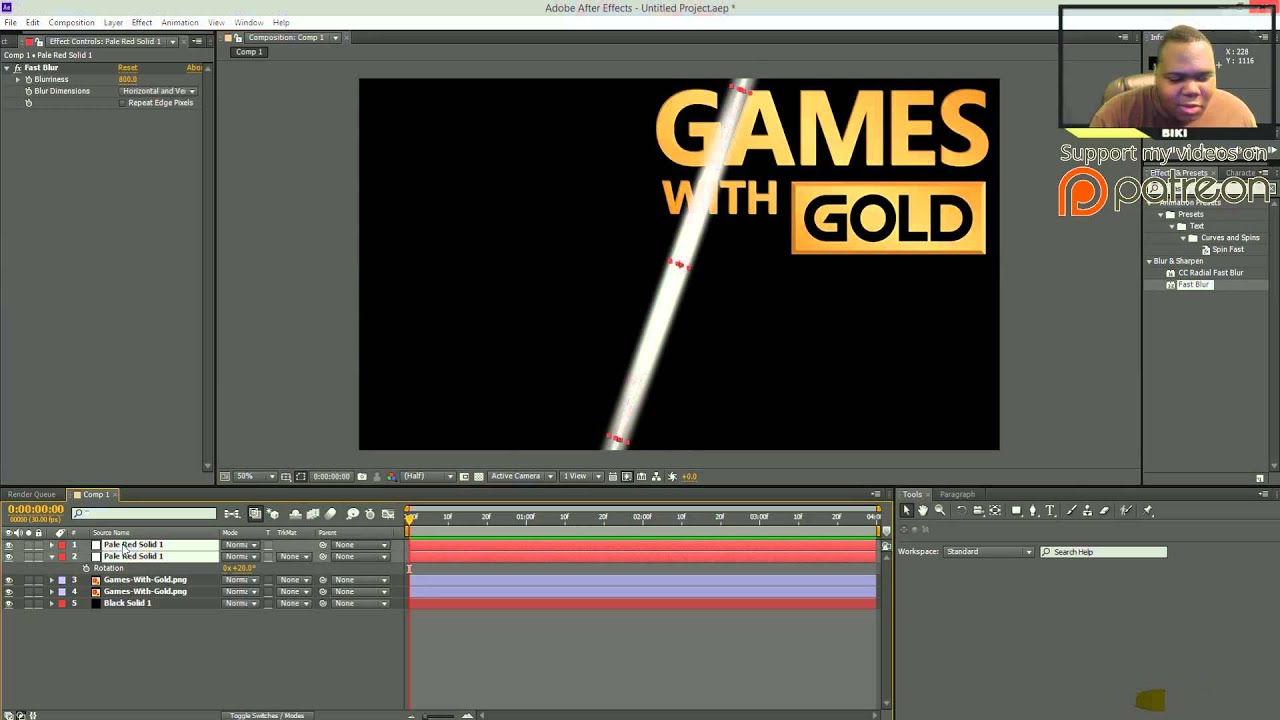Open the 50% magnification dropdown
Viewport: 1280px width, 720px height.
click(256, 476)
